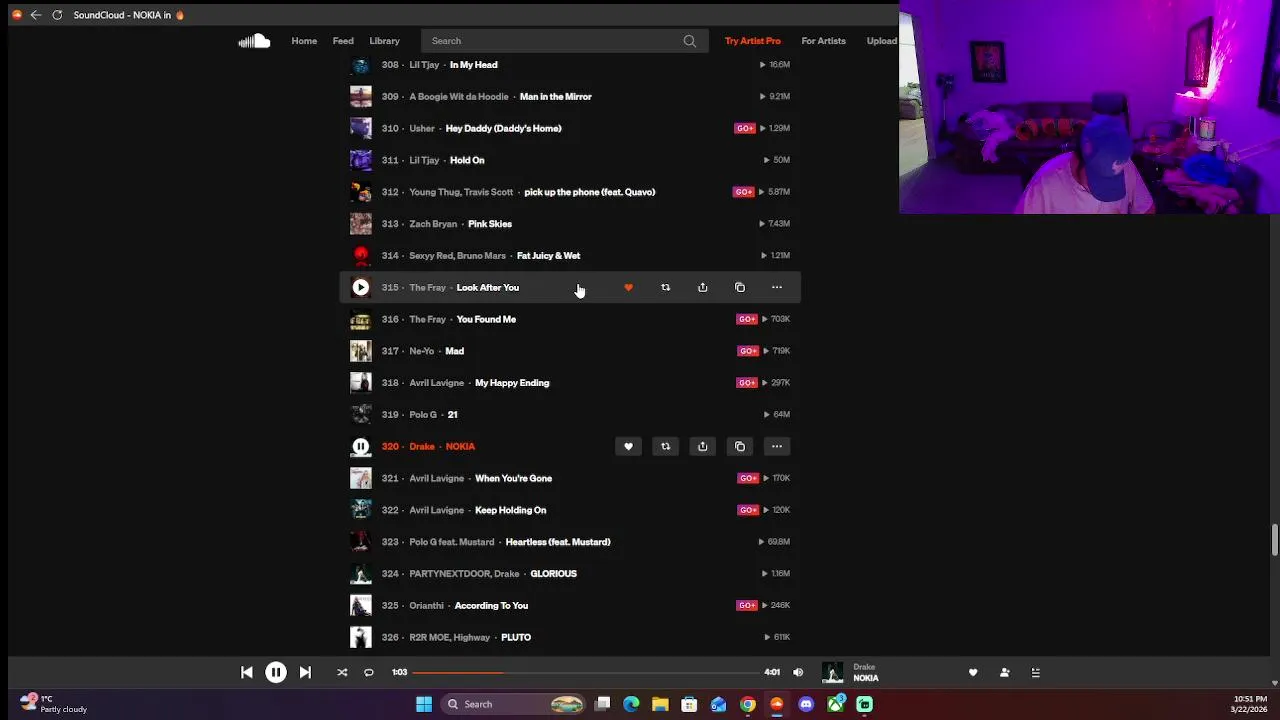Image resolution: width=1280 pixels, height=720 pixels.
Task: Open Heartless (feat. Mustard) track
Action: point(558,542)
